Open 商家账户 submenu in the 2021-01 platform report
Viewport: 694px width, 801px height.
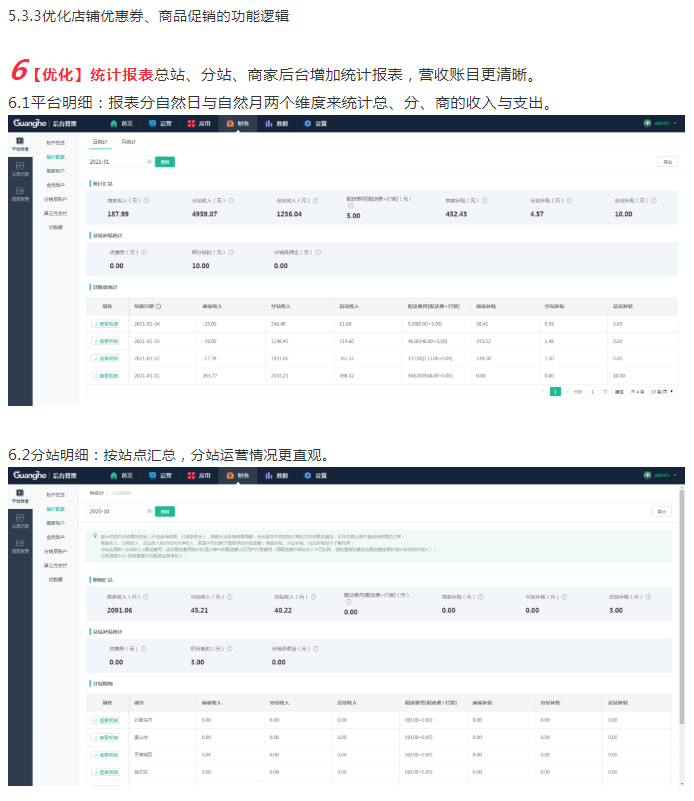(56, 171)
